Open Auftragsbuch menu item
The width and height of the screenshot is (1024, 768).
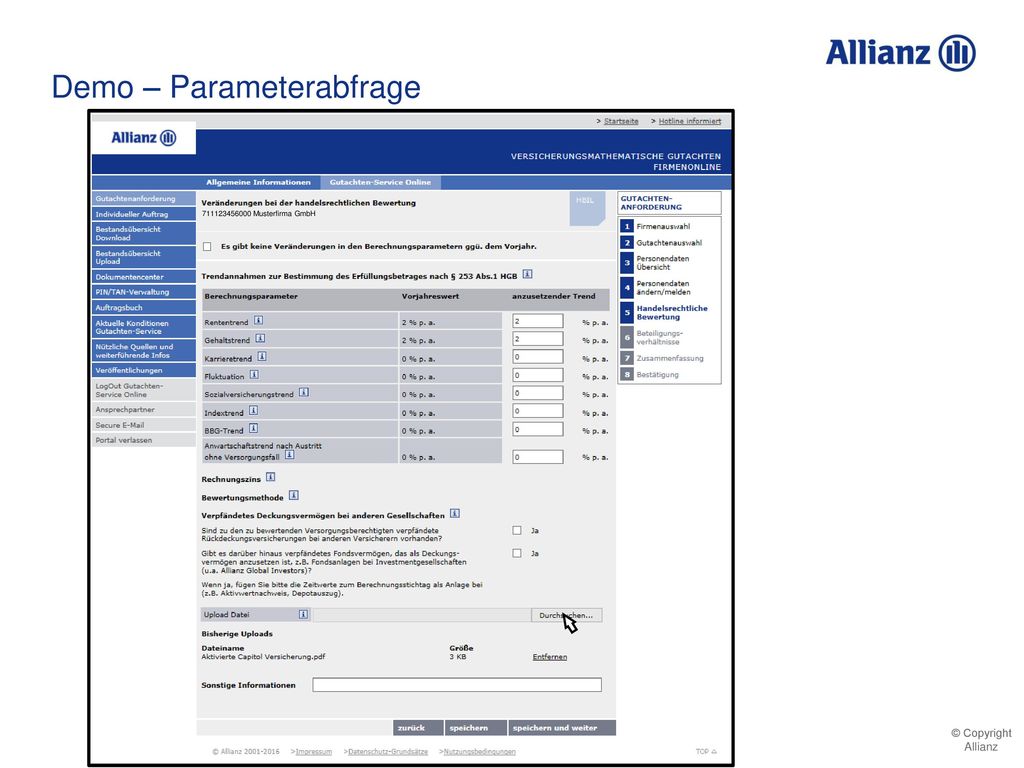[144, 308]
